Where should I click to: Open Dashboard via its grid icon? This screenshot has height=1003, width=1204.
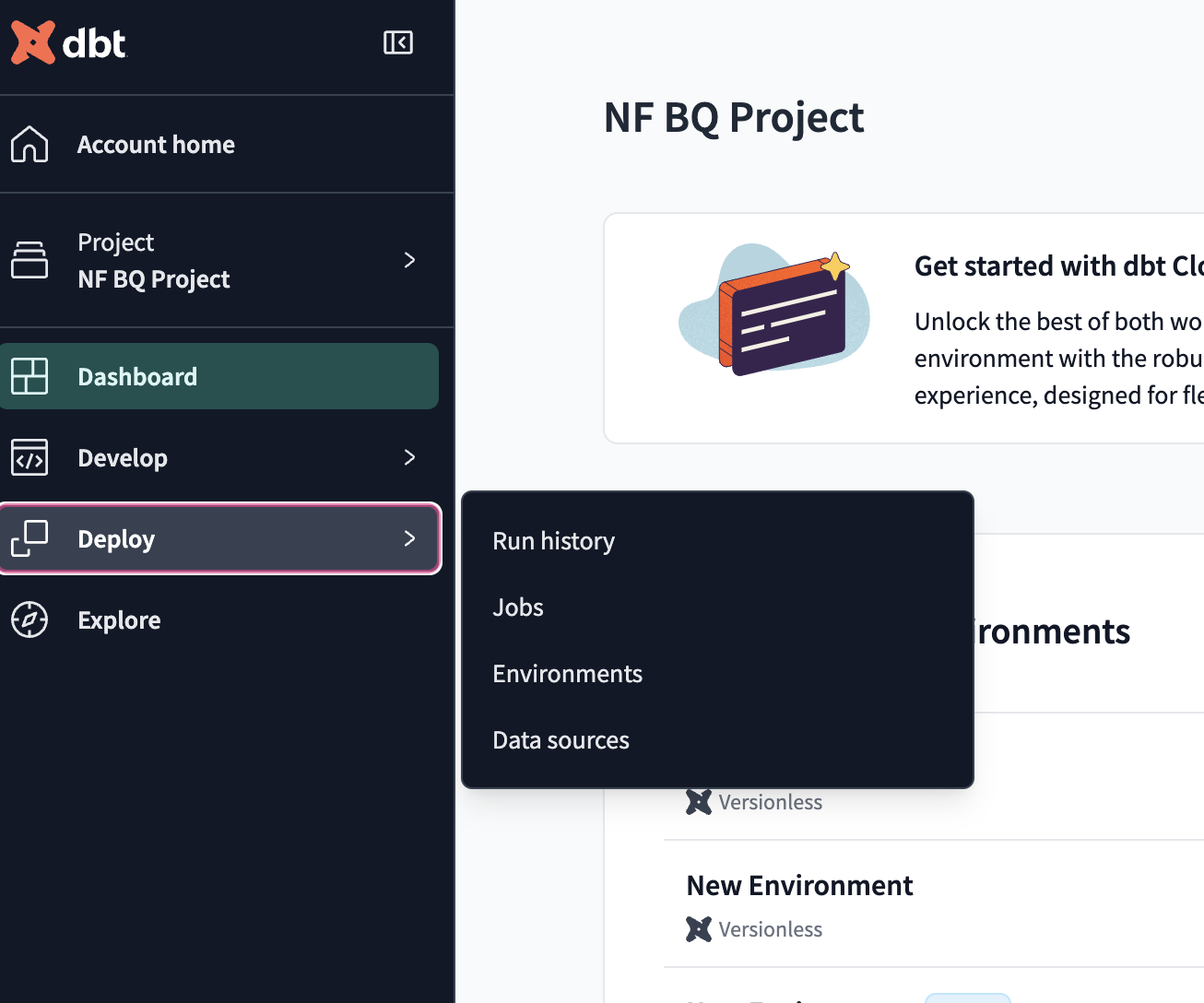[30, 375]
